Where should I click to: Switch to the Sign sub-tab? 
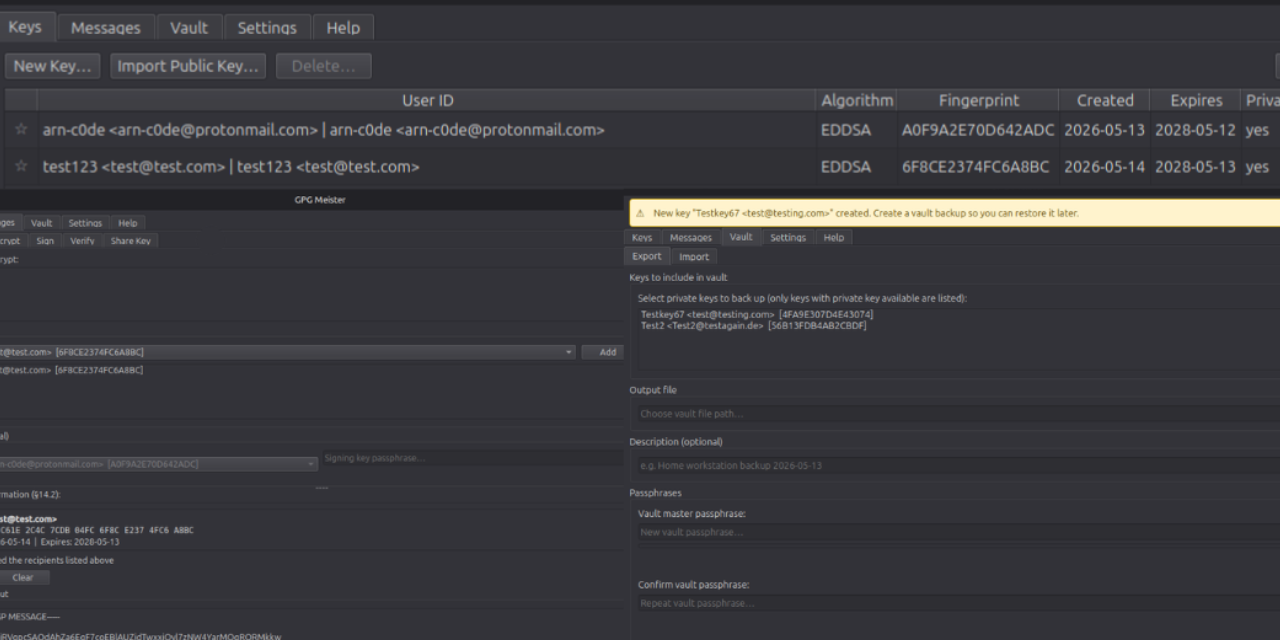point(45,241)
